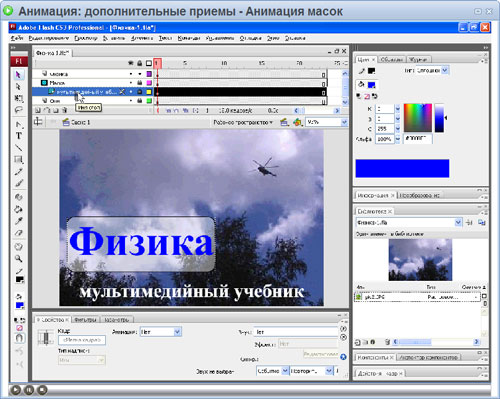The width and height of the screenshot is (500, 399).
Task: Switch to the Фильтры tab
Action: tap(86, 319)
